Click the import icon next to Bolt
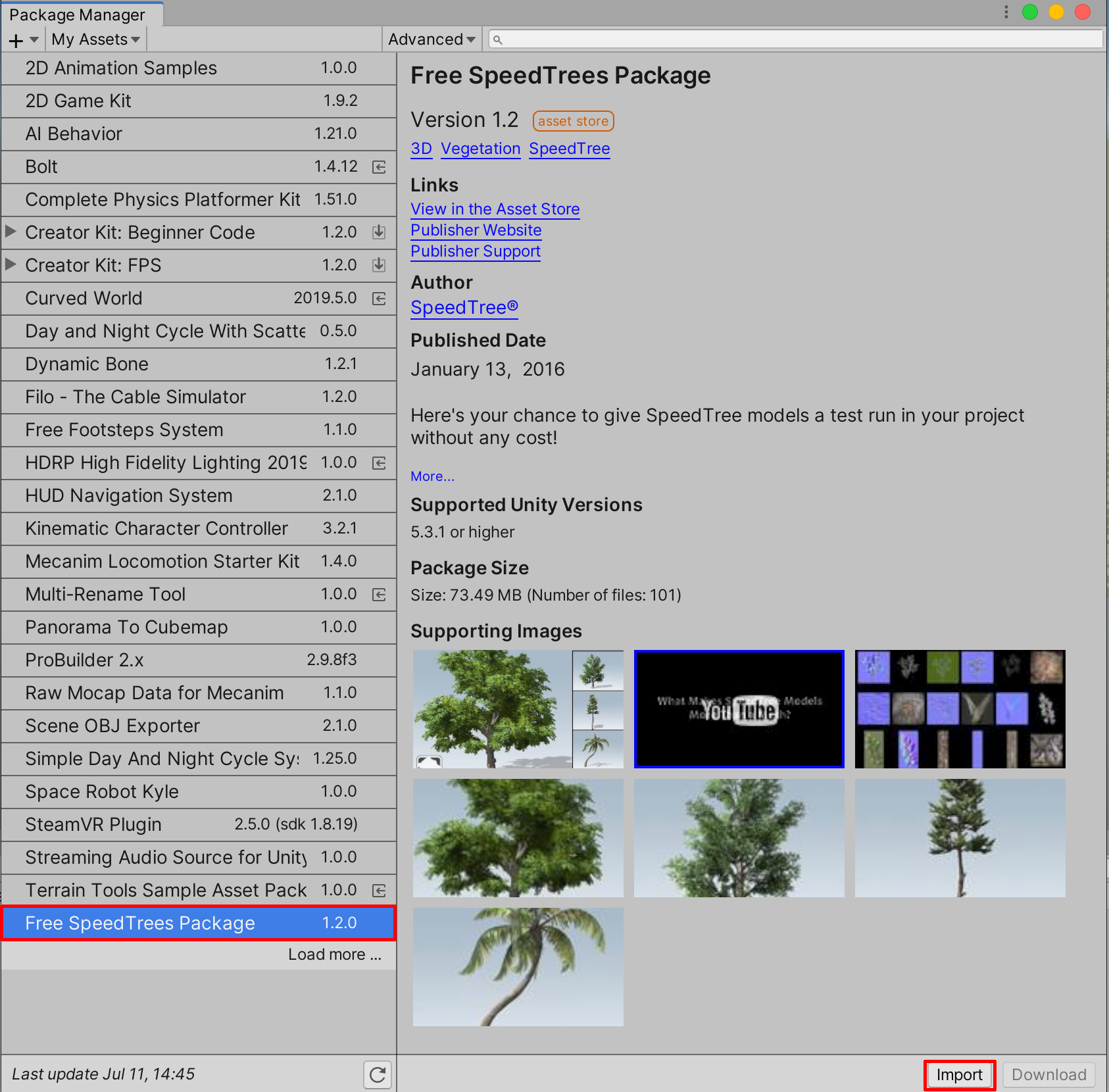The height and width of the screenshot is (1092, 1109). click(379, 167)
